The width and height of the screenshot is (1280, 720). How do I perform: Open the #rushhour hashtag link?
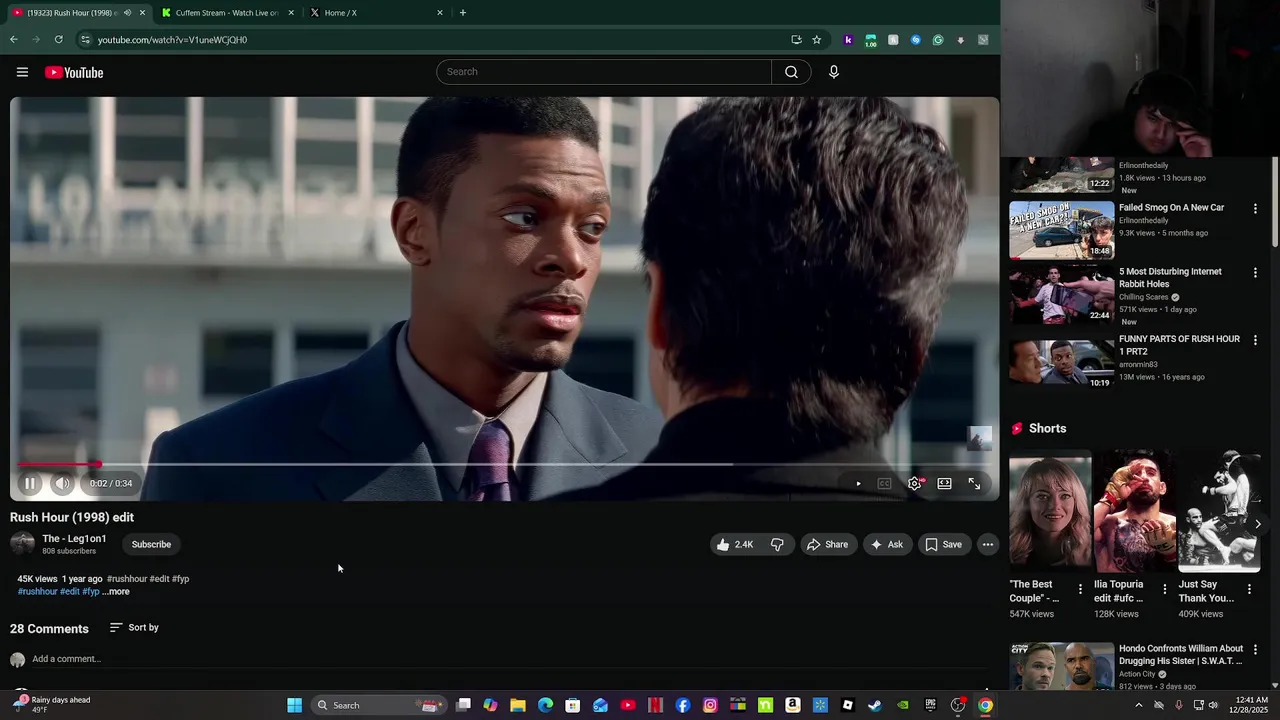(x=38, y=592)
